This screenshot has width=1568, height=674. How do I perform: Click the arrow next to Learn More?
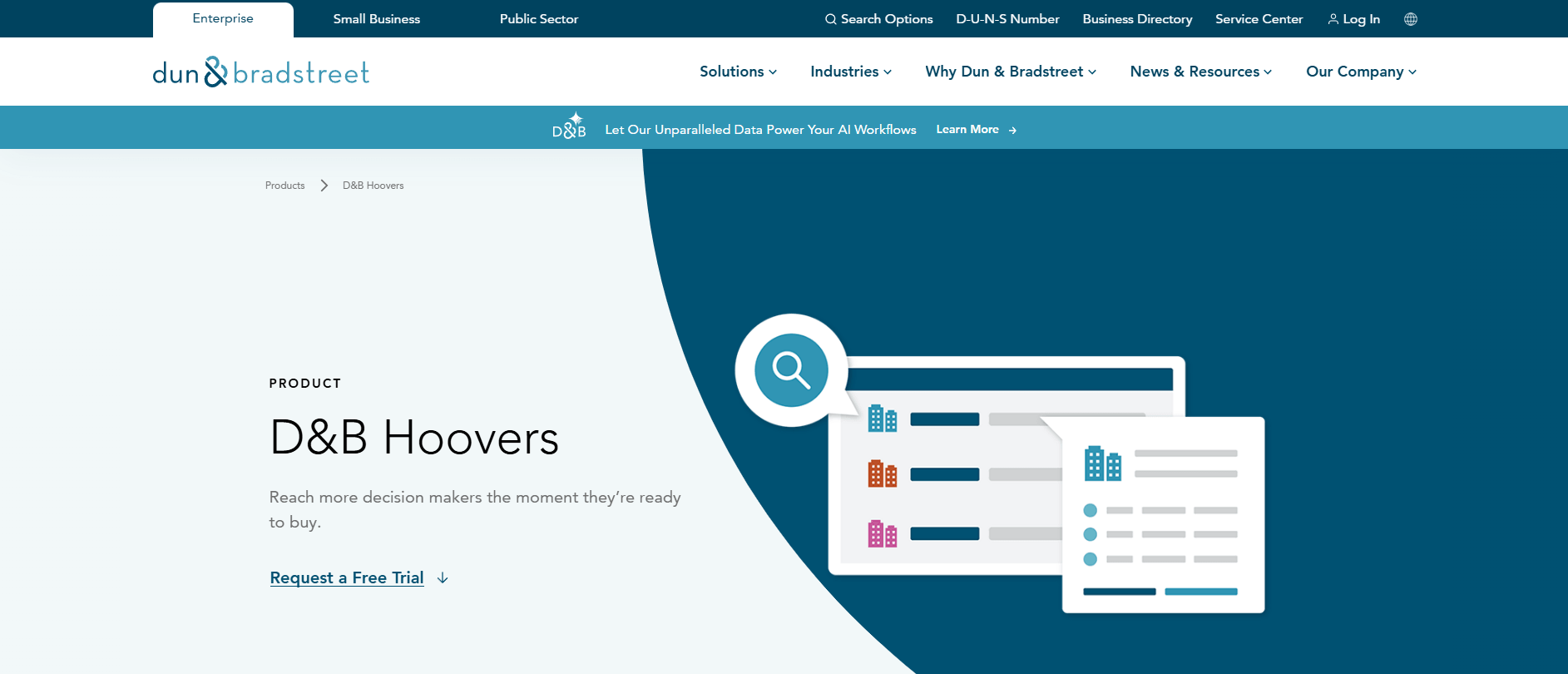click(1012, 130)
